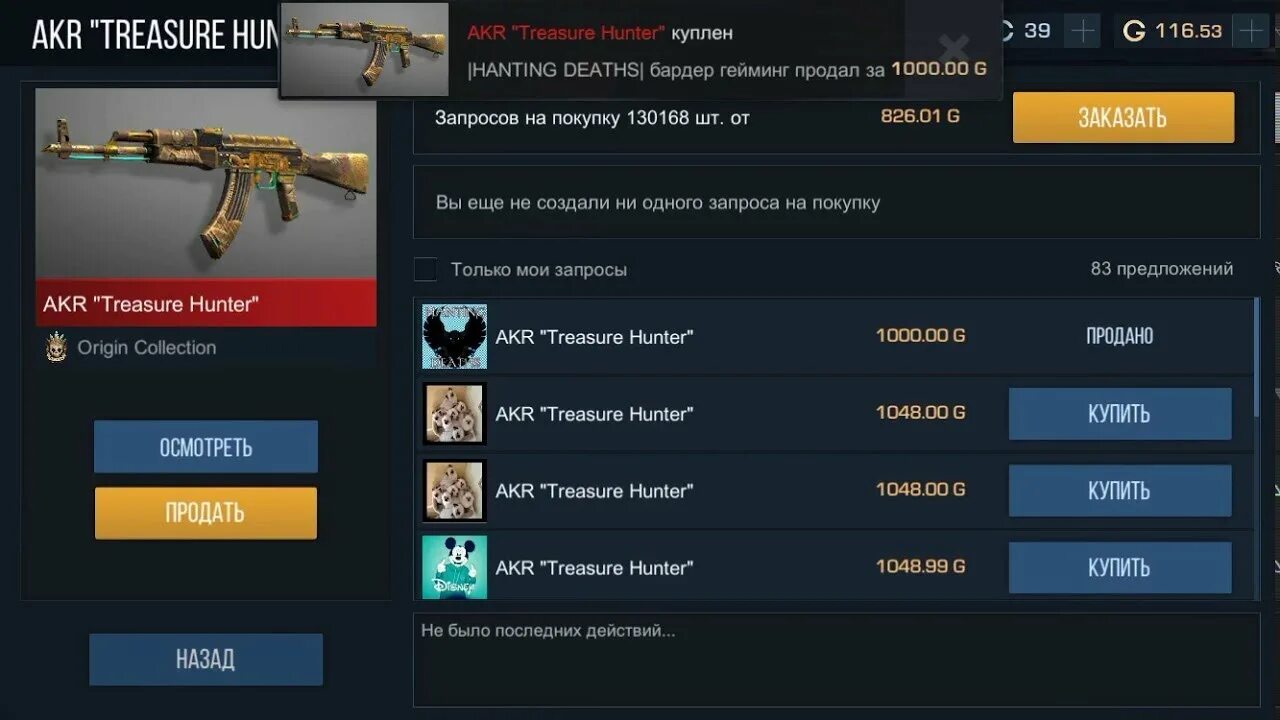Click the gold G currency icon in header
1280x720 pixels.
tap(1134, 31)
